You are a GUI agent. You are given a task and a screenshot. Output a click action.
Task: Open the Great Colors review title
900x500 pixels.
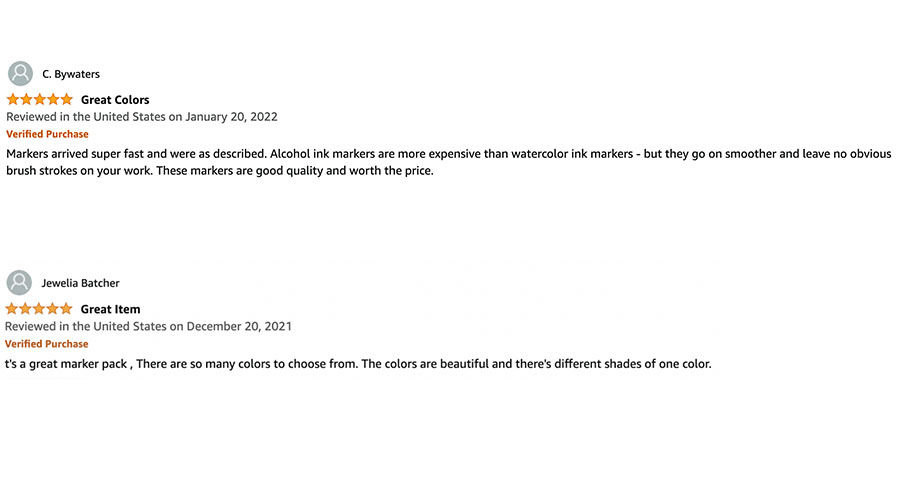(115, 100)
